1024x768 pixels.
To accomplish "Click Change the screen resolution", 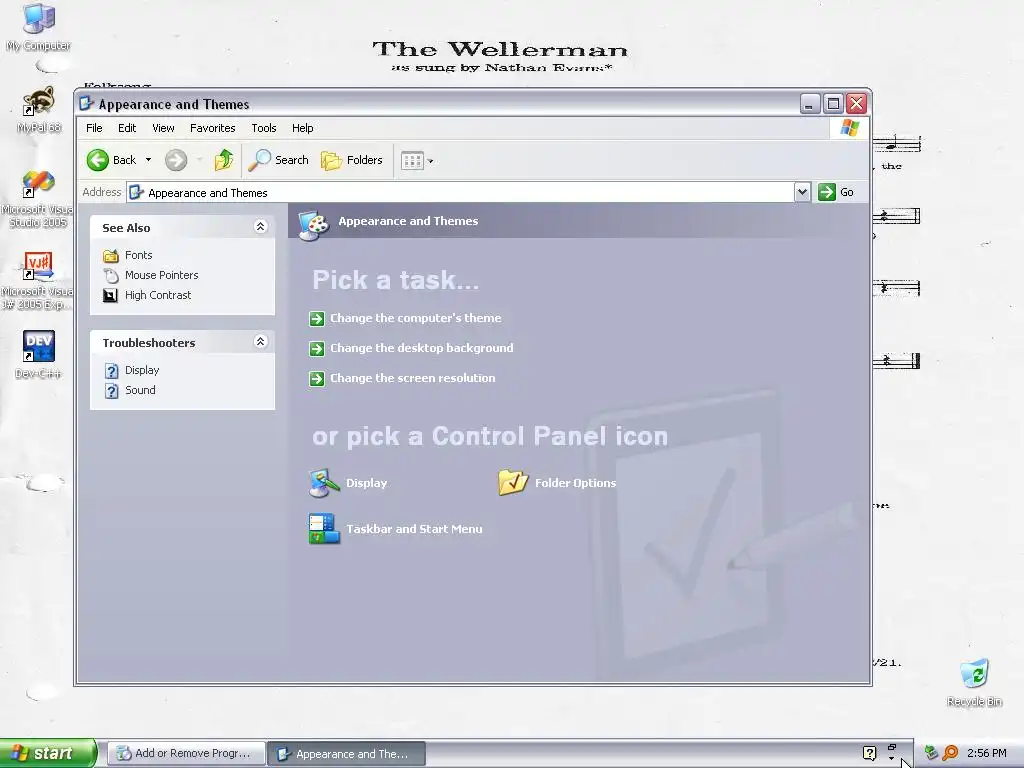I will (412, 378).
